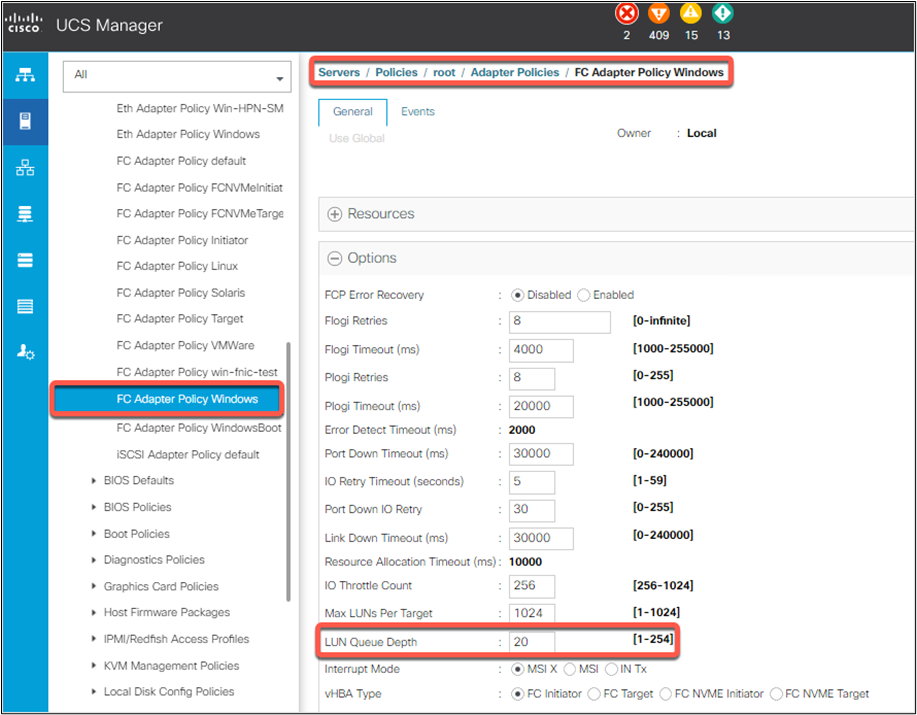The width and height of the screenshot is (917, 715).
Task: Select FC Adapter Policy VMWare
Action: point(185,346)
